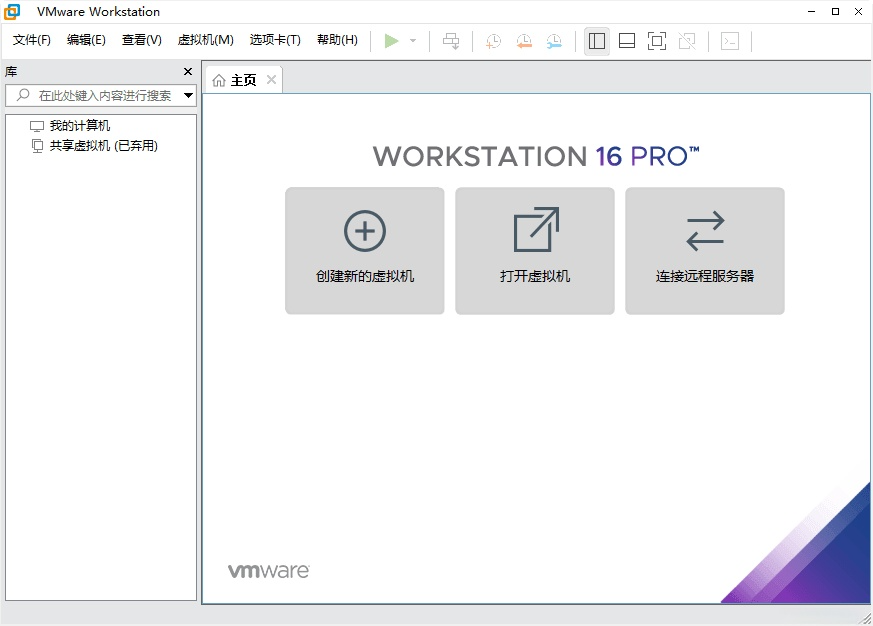Open the power options dropdown arrow
Image resolution: width=873 pixels, height=626 pixels.
tap(413, 41)
